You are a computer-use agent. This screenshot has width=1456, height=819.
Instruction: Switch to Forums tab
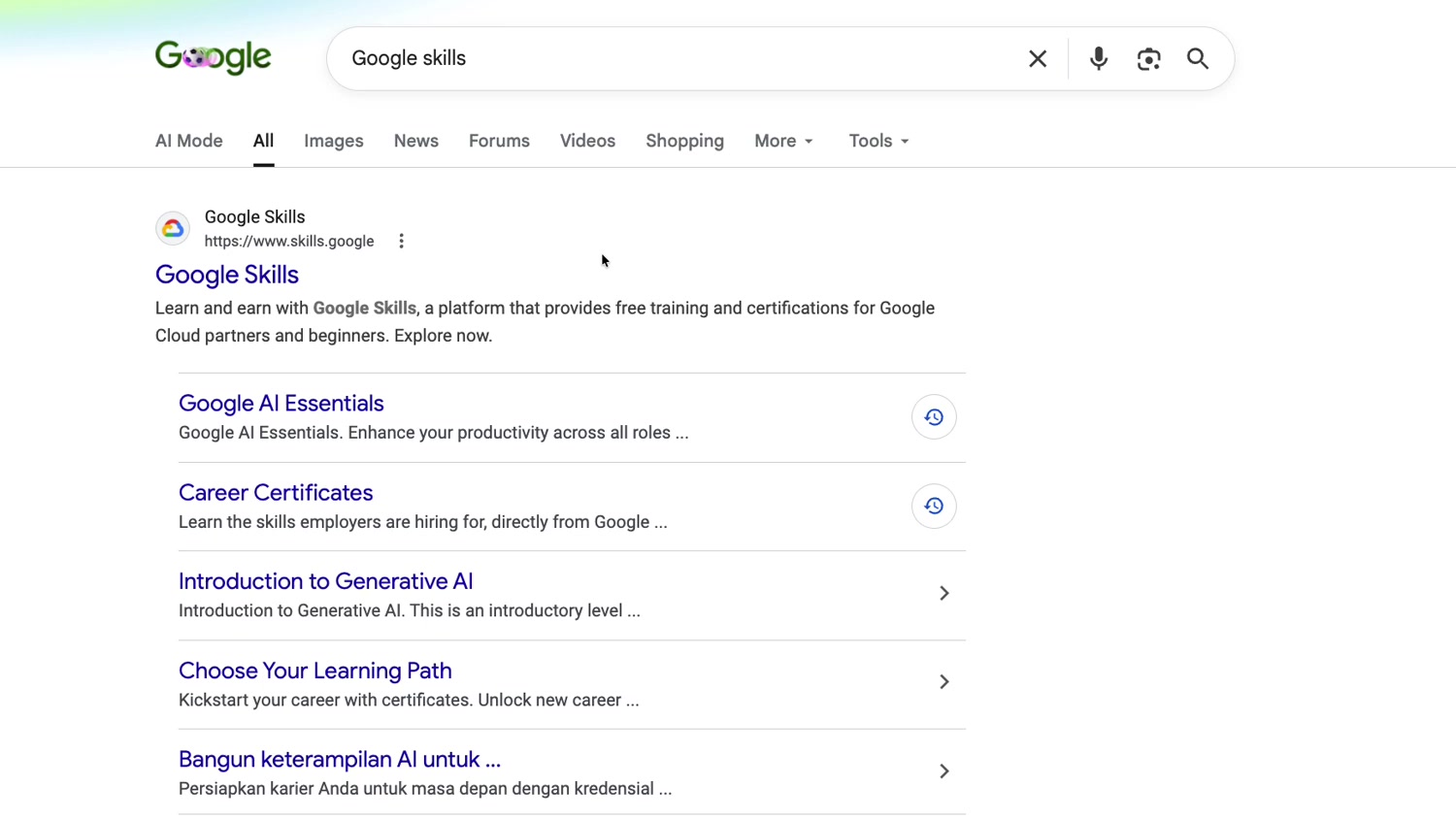[499, 141]
